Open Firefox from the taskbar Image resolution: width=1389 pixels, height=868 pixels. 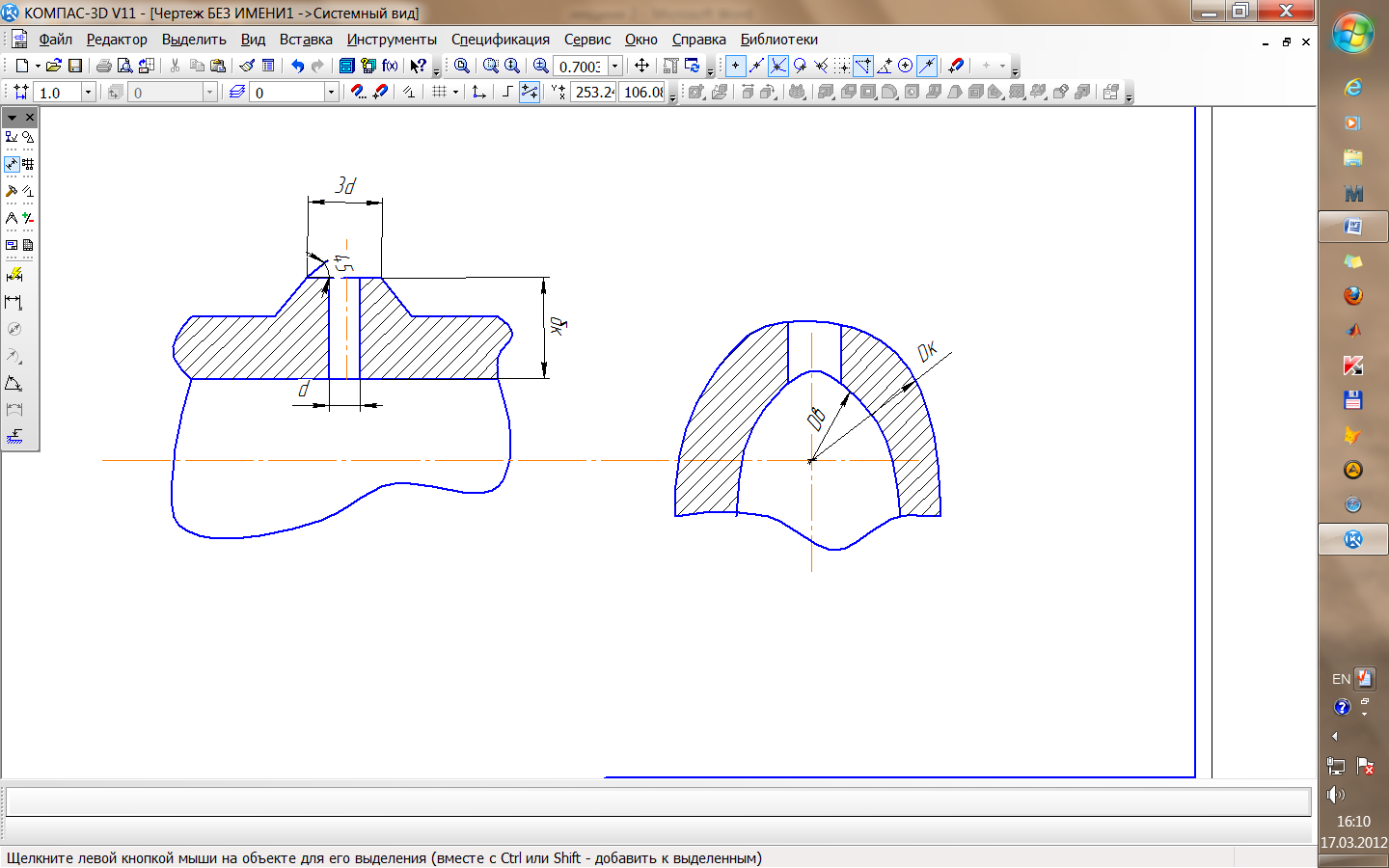coord(1352,296)
